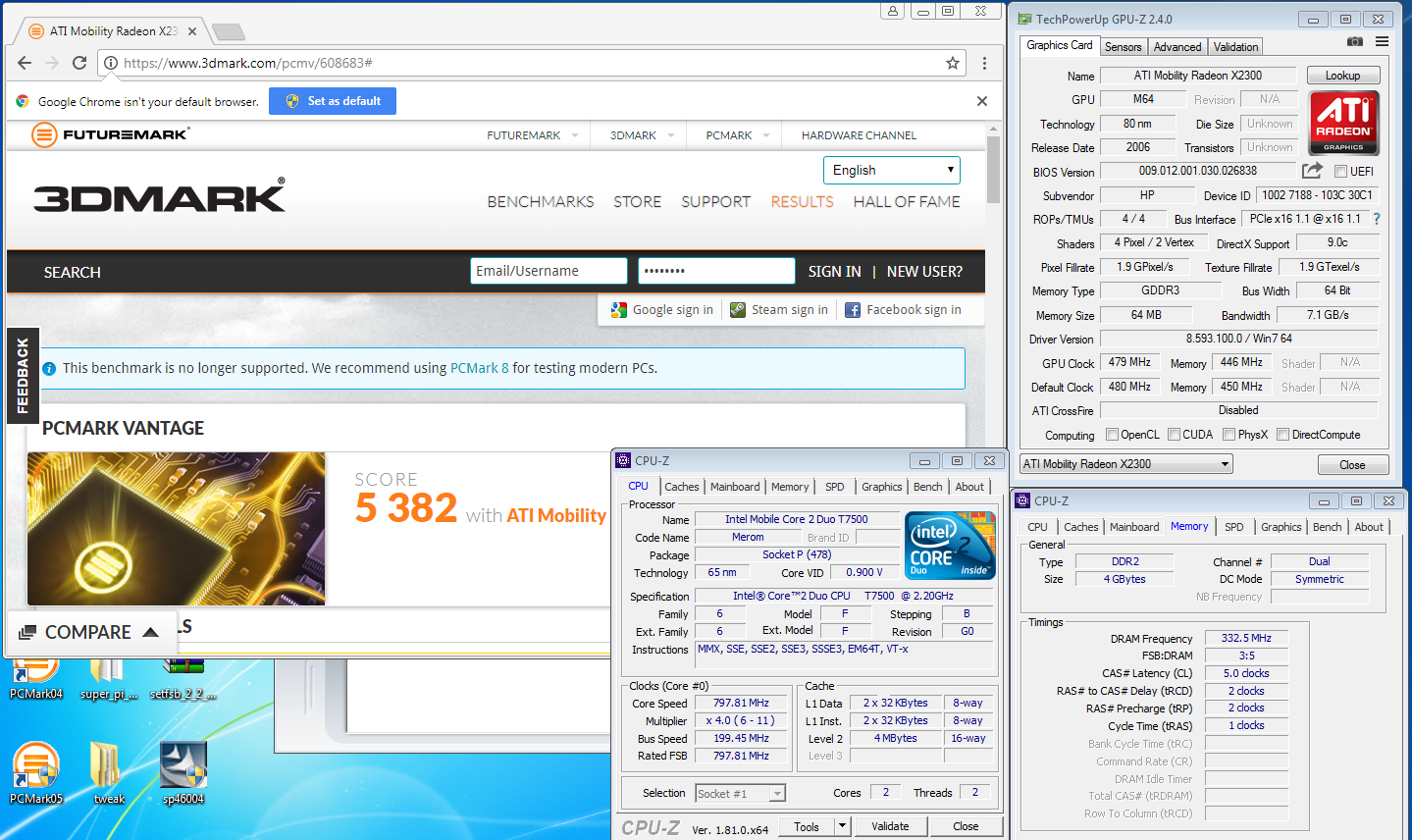Click the Google sign in icon
The height and width of the screenshot is (840, 1412).
click(x=618, y=310)
